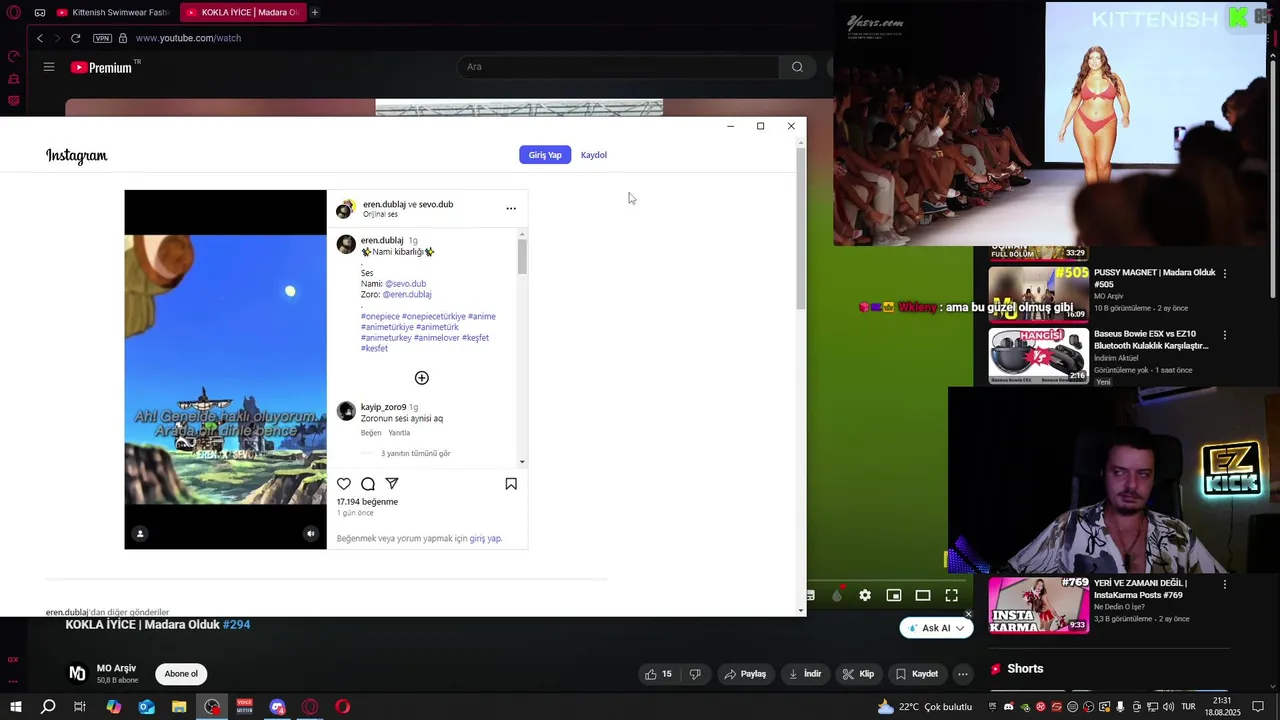Switch to the Kittenish Swimwear tab
1280x720 pixels.
coord(112,12)
